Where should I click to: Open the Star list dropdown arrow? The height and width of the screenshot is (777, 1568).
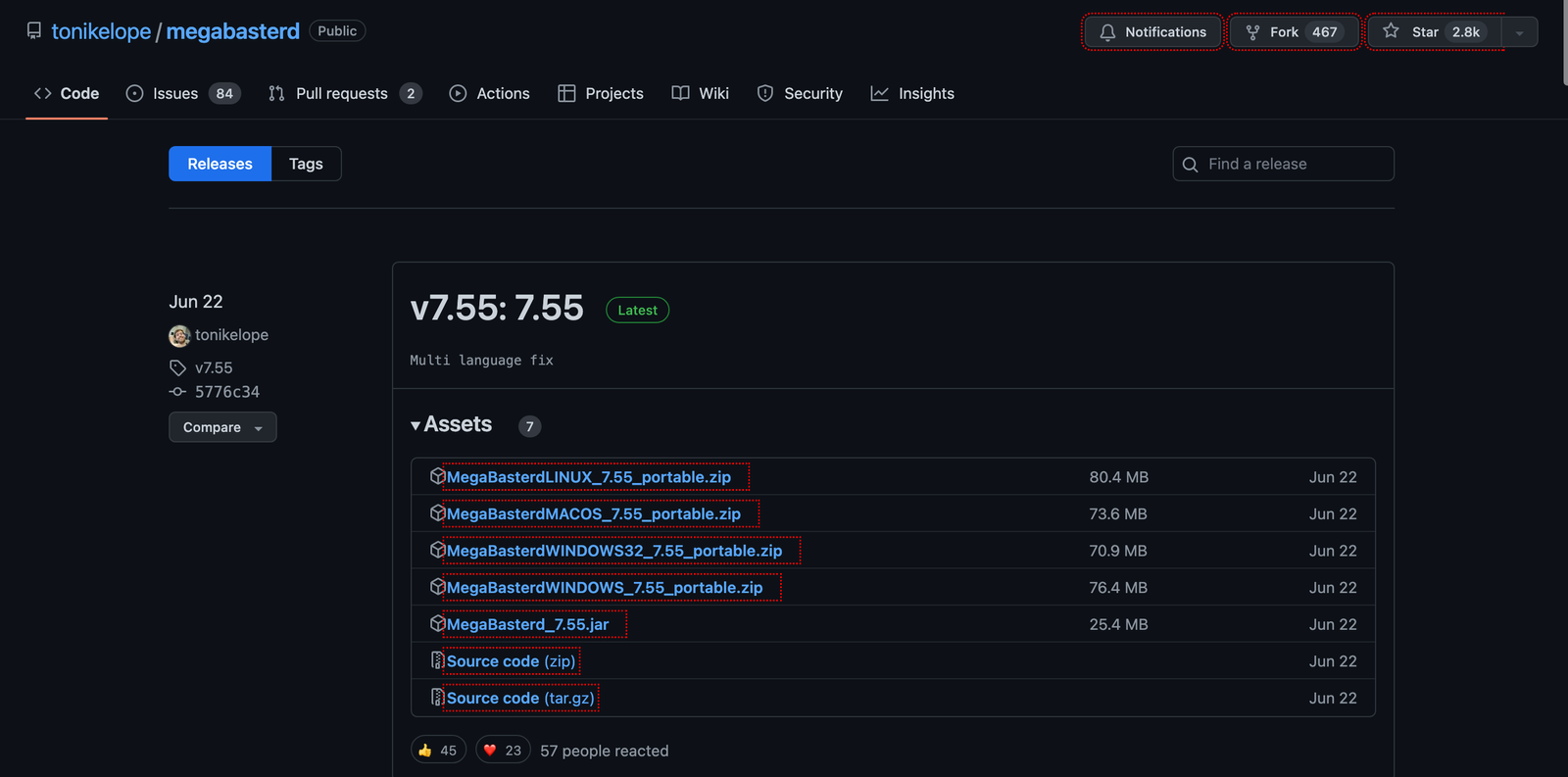pyautogui.click(x=1519, y=32)
